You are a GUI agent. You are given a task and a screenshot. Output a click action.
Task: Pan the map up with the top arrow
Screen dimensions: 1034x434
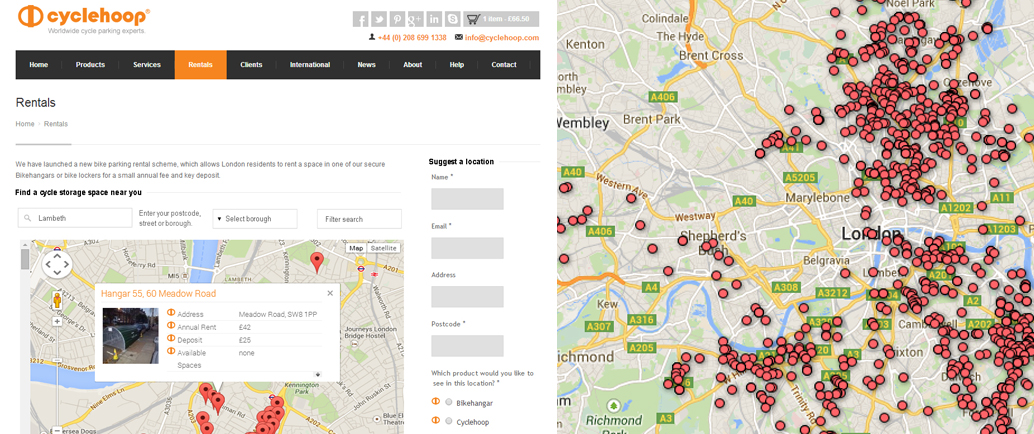[x=57, y=256]
